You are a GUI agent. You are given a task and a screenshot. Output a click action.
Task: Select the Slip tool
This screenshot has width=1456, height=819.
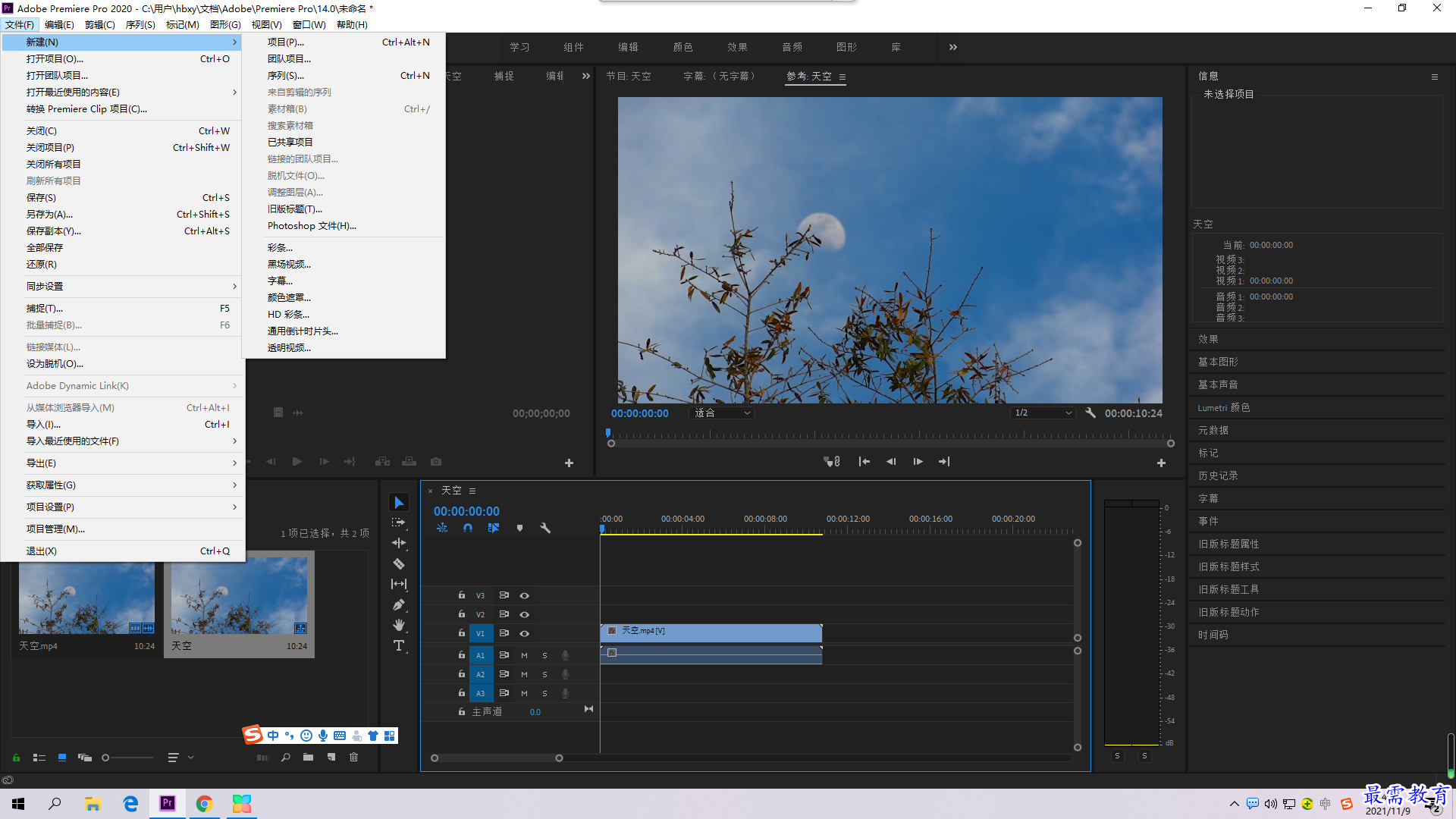coord(399,584)
